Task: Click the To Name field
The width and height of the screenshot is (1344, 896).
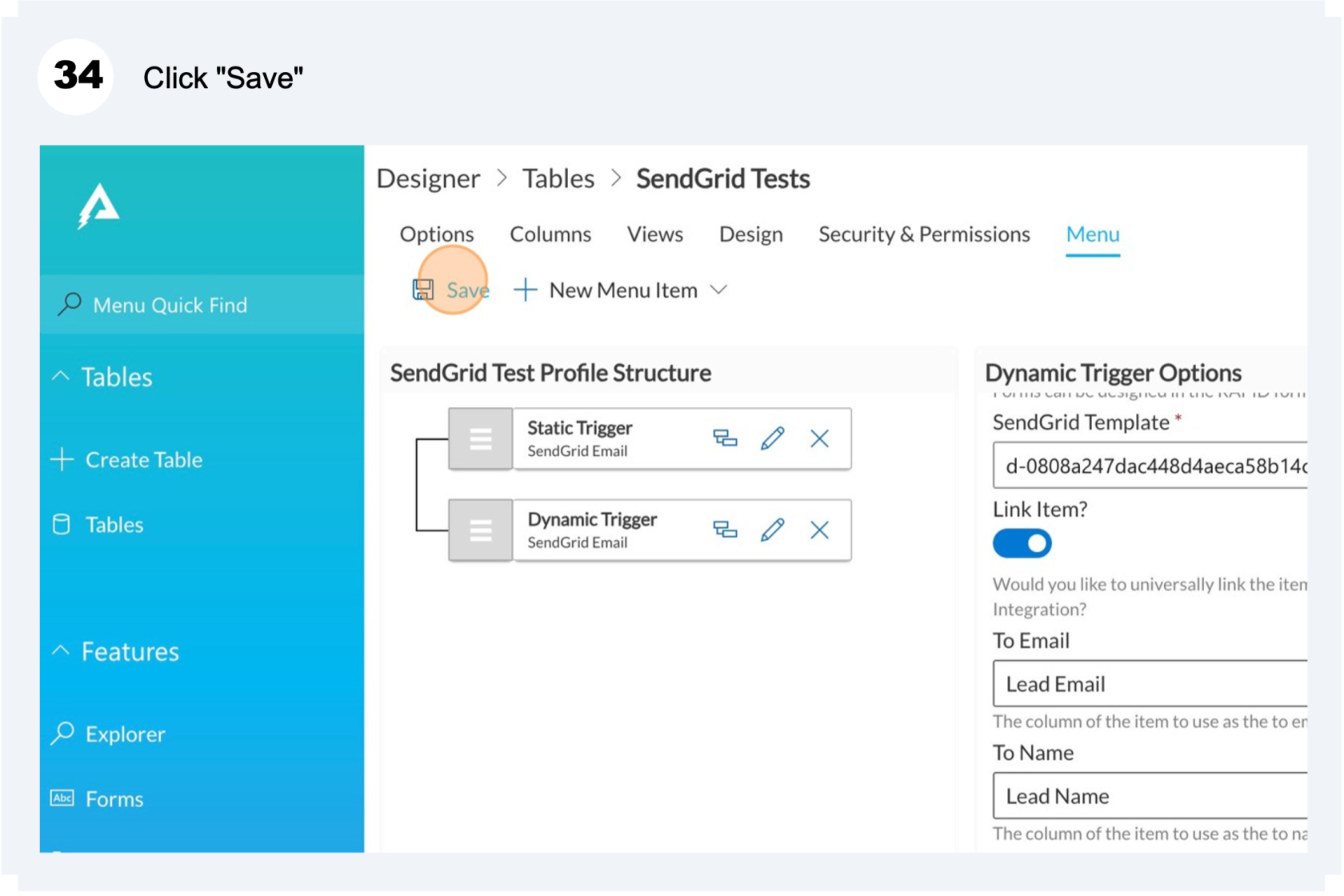Action: 1150,796
